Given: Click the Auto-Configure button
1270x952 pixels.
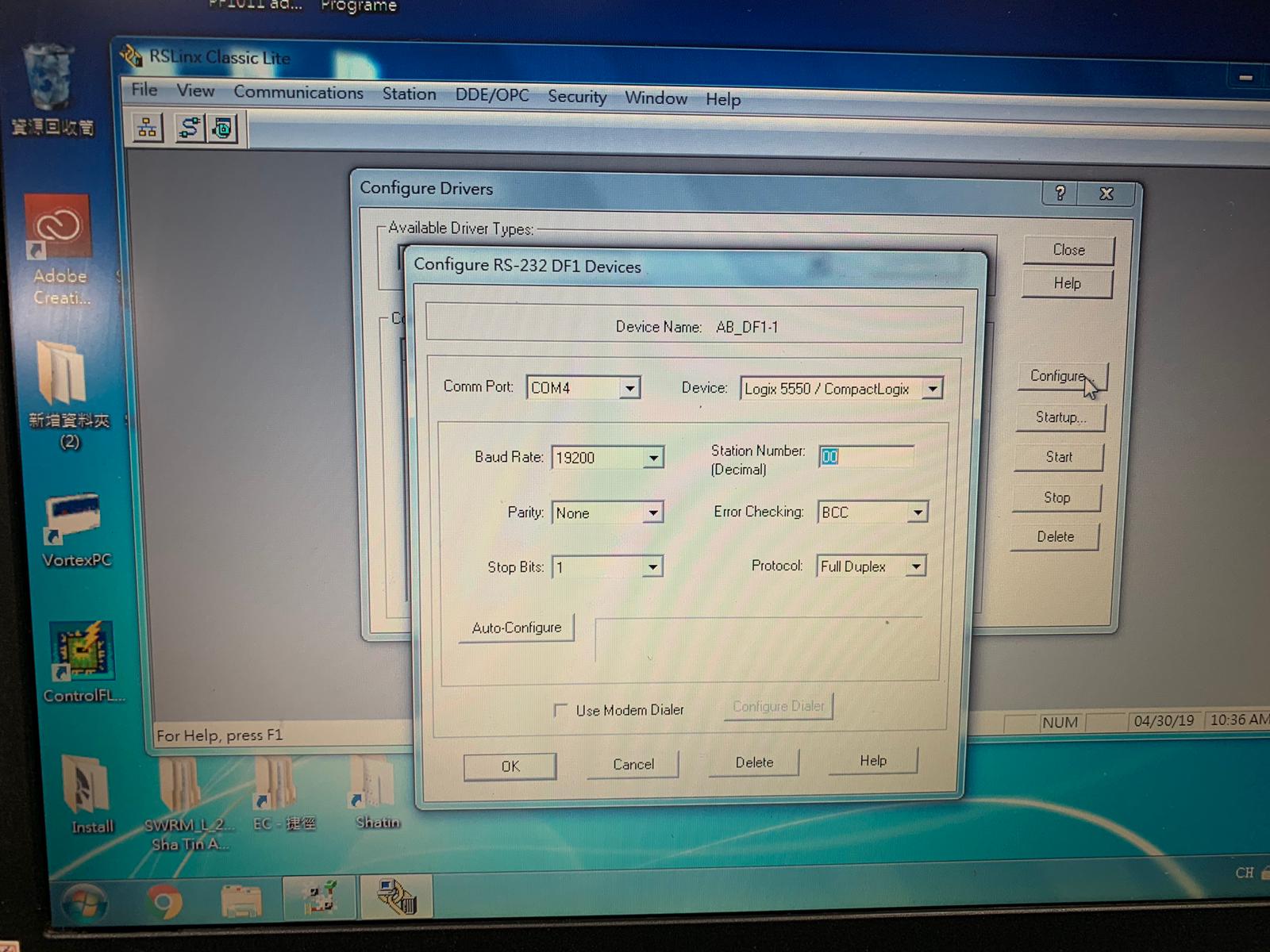Looking at the screenshot, I should [x=517, y=628].
